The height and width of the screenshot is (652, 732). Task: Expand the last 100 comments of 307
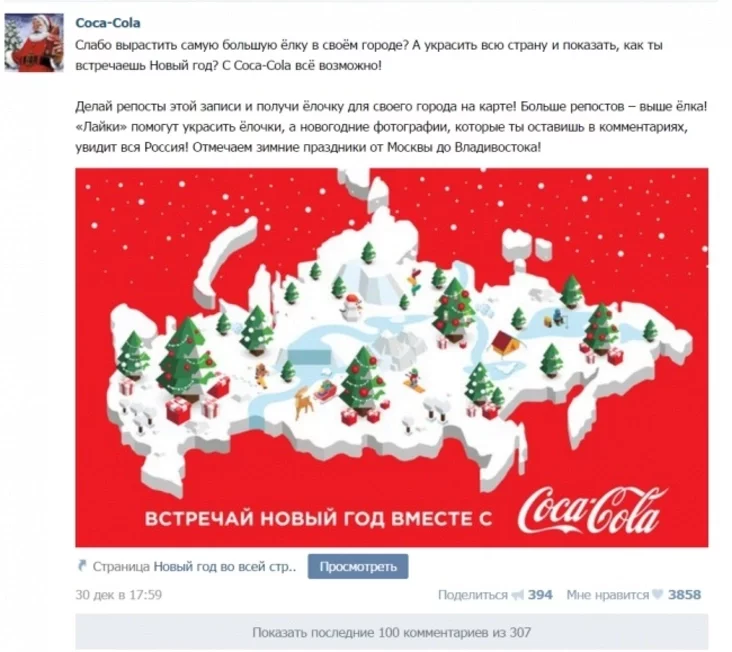(x=392, y=632)
